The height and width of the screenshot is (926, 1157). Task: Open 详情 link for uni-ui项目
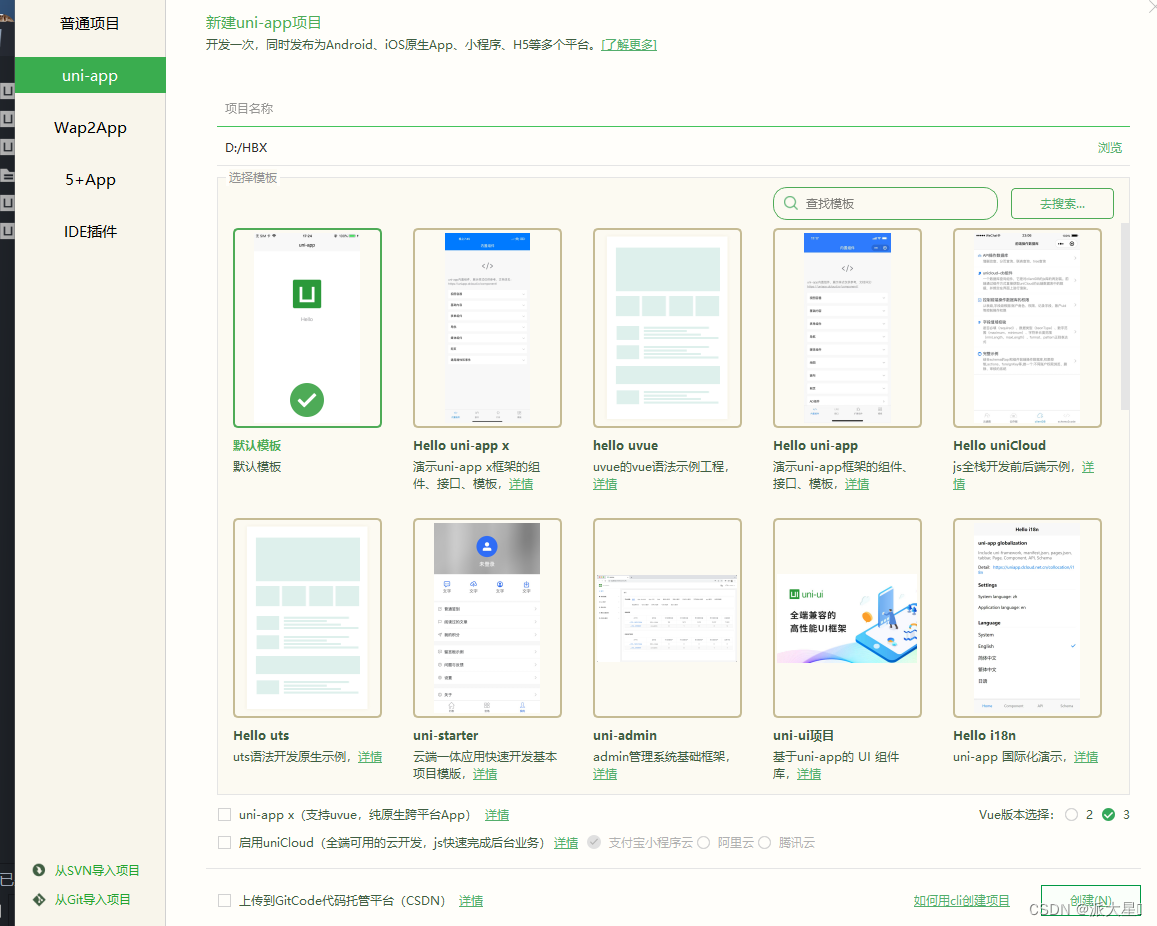809,774
